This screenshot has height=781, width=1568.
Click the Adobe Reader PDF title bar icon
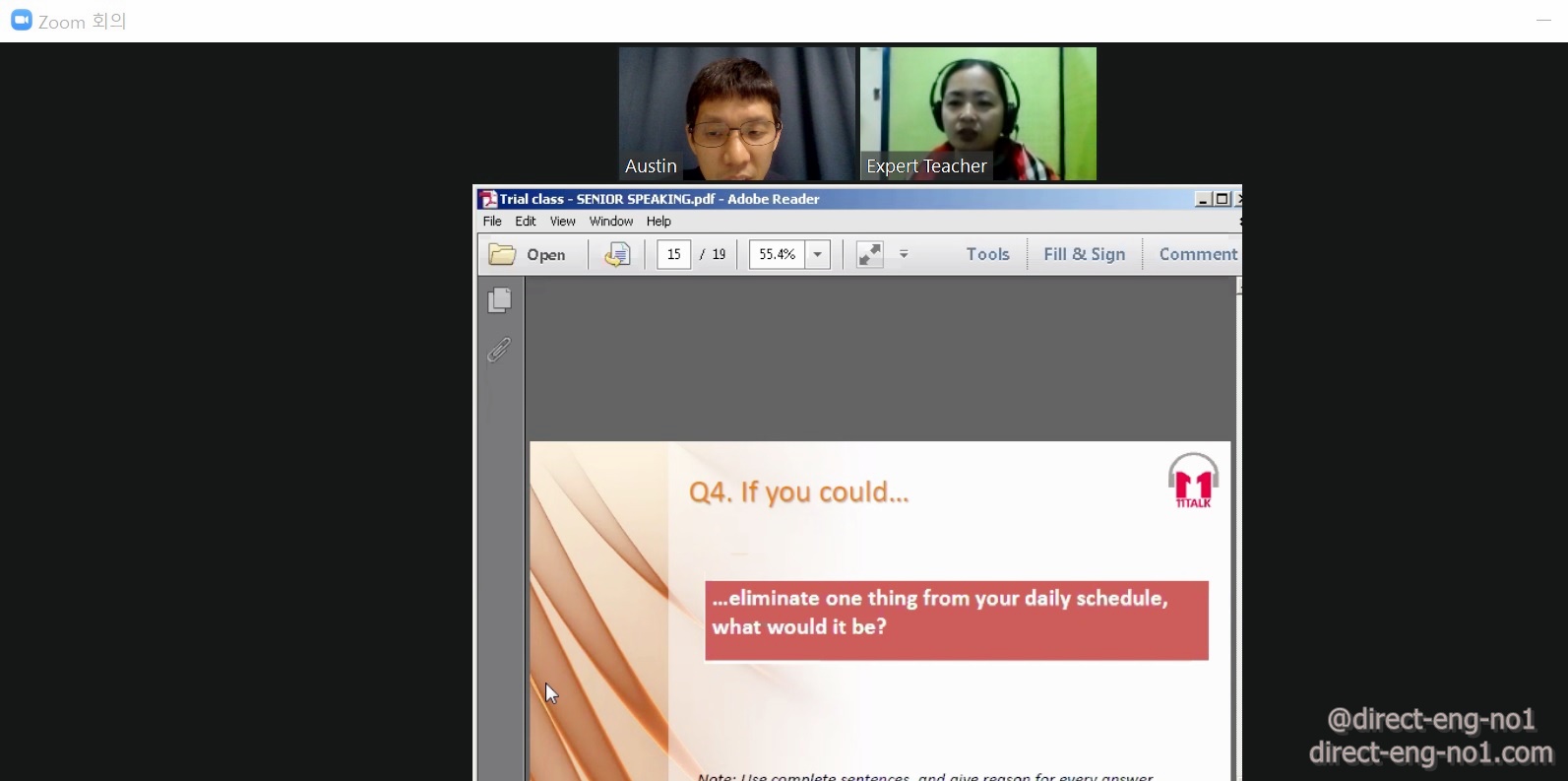pos(488,199)
